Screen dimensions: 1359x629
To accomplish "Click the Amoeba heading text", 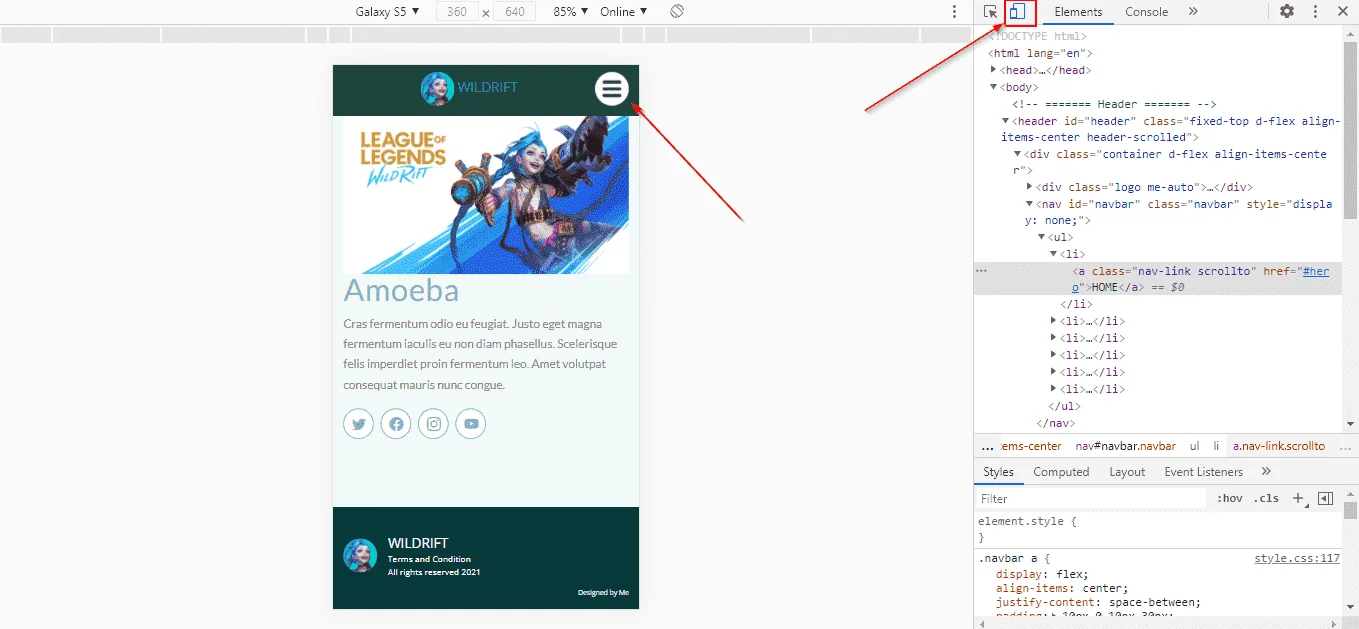I will pos(401,290).
